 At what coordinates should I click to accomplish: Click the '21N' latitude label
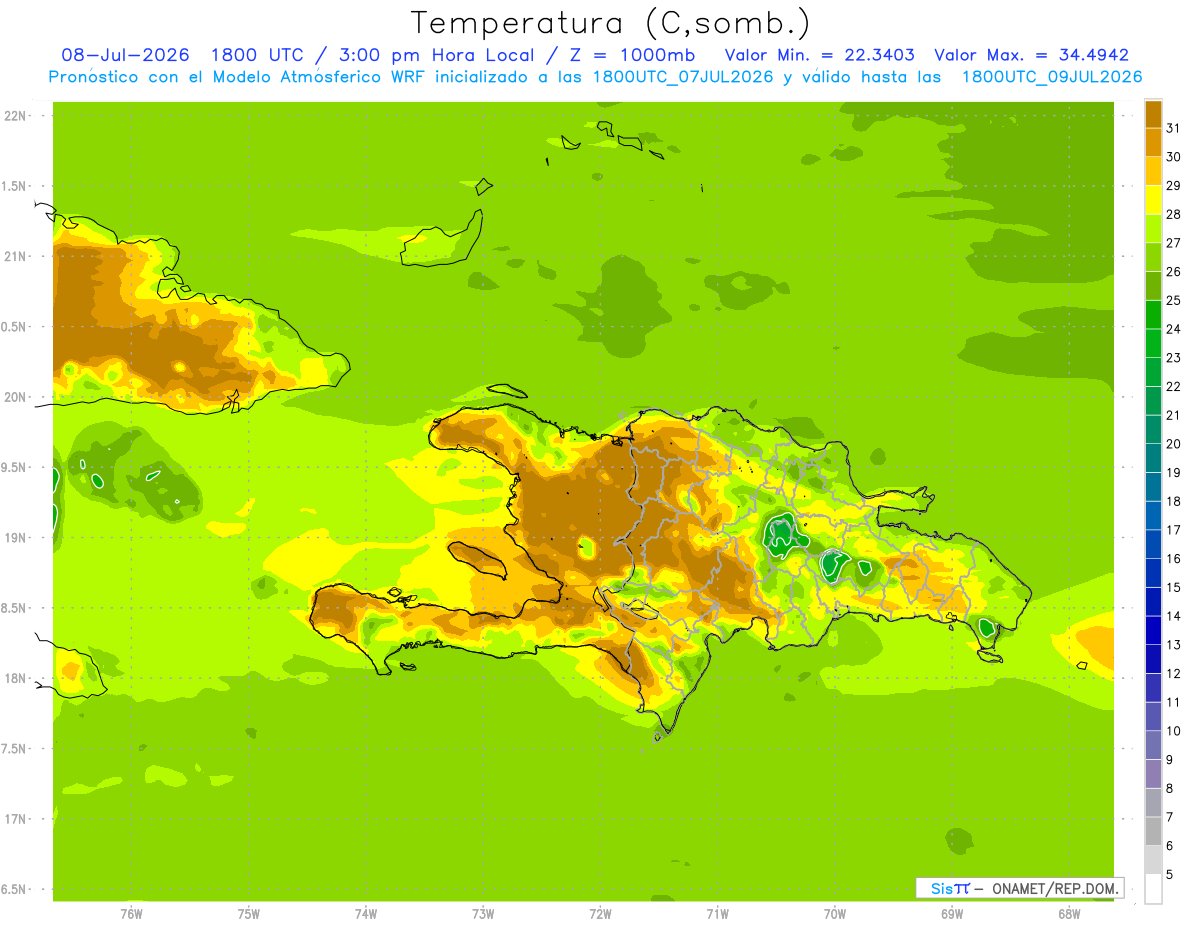coord(15,256)
